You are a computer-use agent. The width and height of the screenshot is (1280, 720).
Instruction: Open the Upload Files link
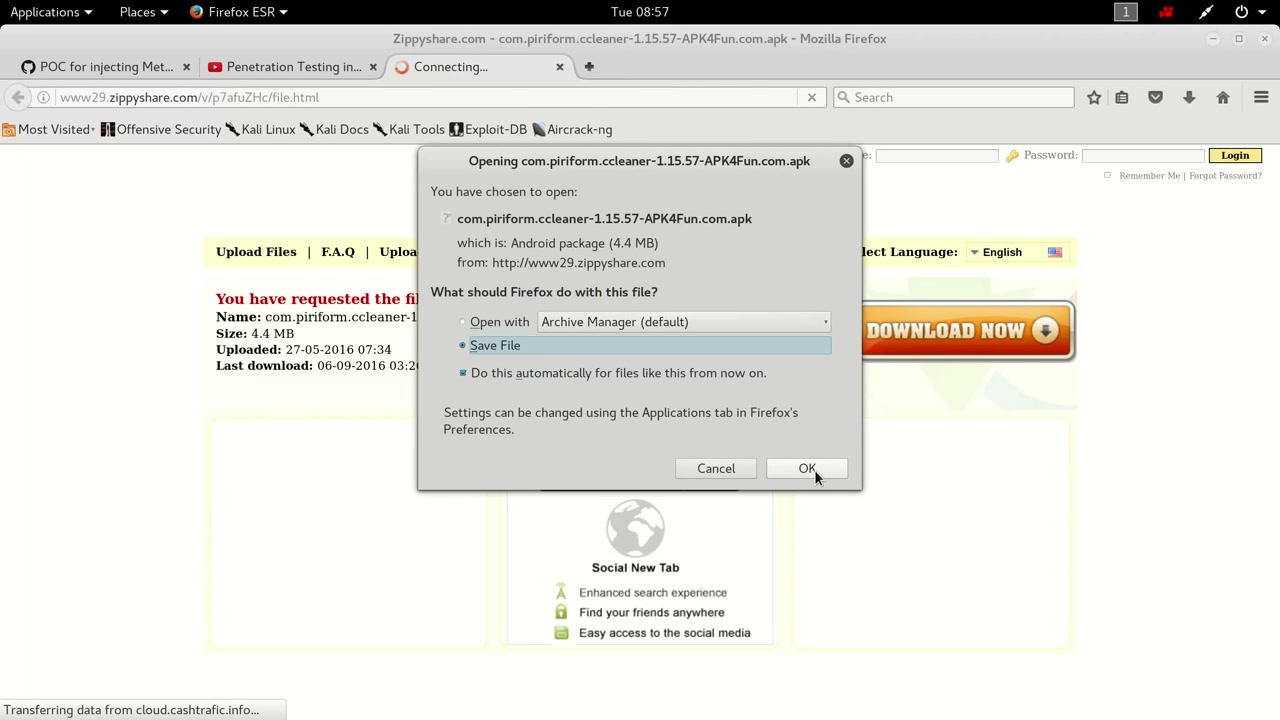[x=256, y=252]
